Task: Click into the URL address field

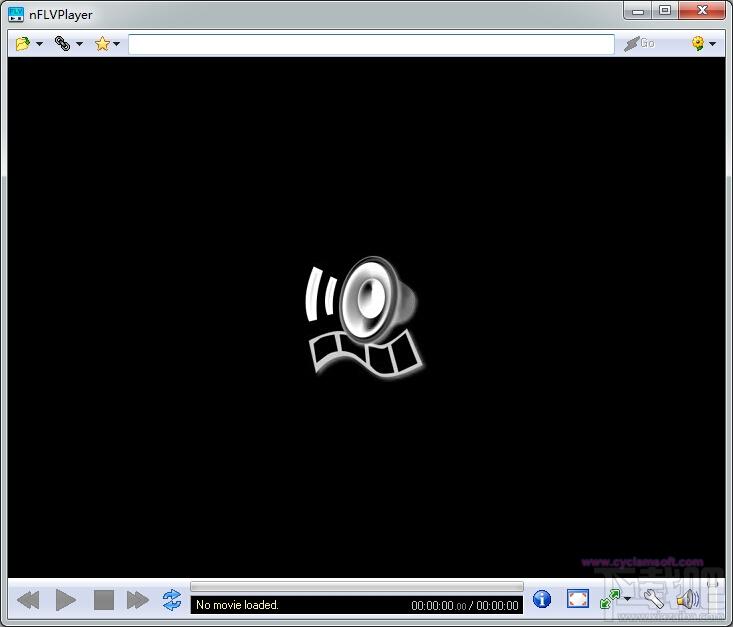Action: (371, 44)
